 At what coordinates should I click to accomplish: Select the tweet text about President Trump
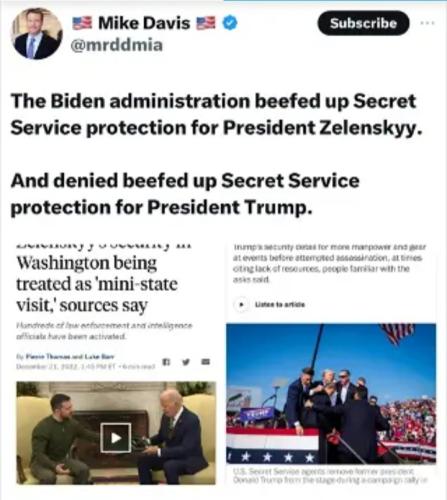click(x=185, y=194)
